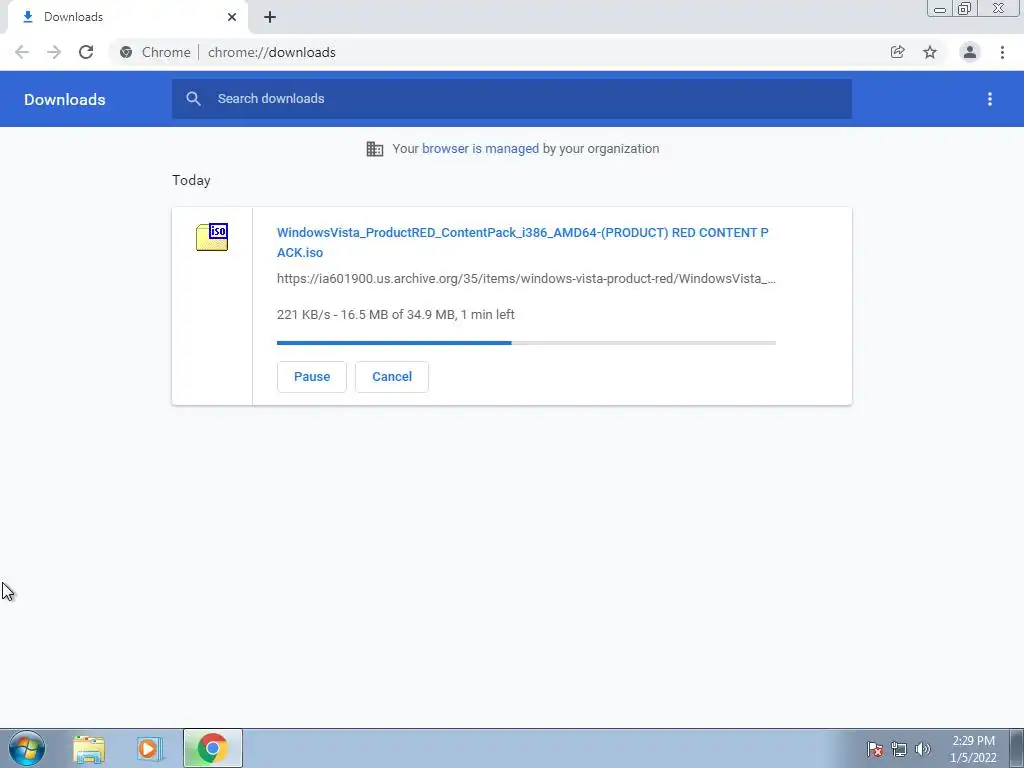This screenshot has height=768, width=1024.
Task: Open Windows Explorer from the taskbar
Action: click(x=89, y=749)
